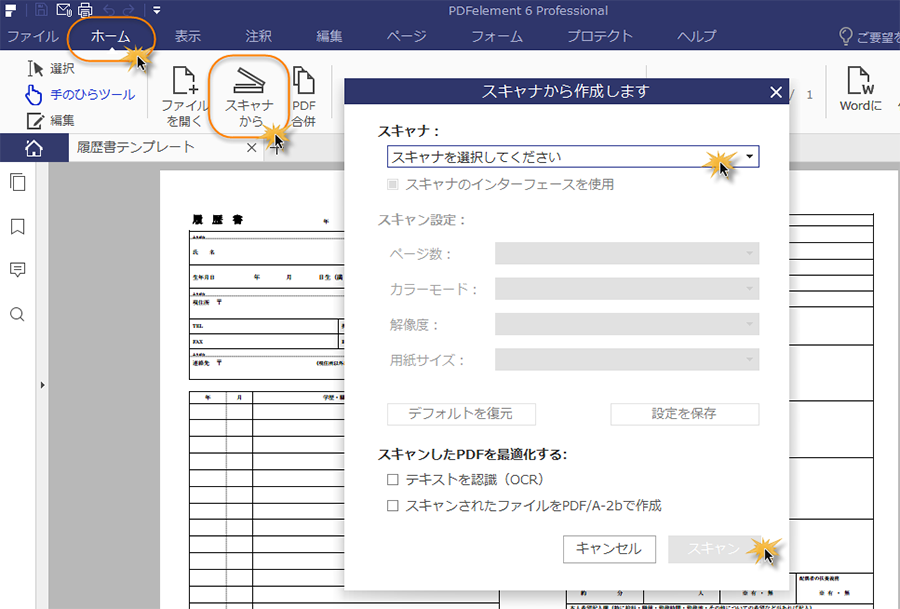The width and height of the screenshot is (900, 609).
Task: Open the 編集 ribbon tab
Action: click(x=329, y=36)
